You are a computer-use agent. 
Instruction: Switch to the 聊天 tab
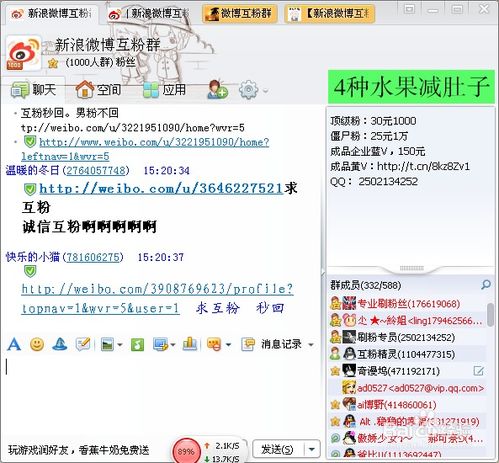point(33,90)
